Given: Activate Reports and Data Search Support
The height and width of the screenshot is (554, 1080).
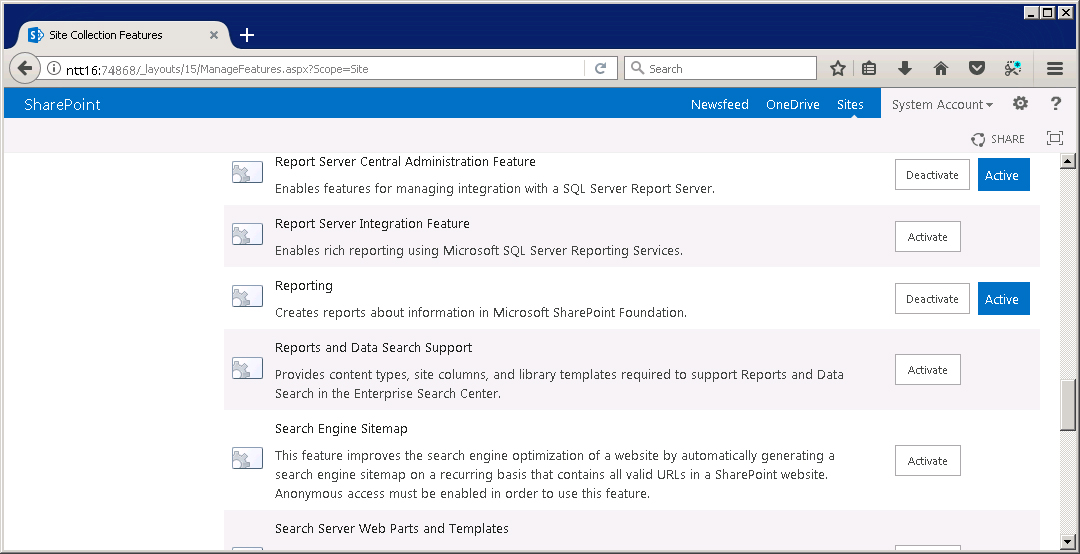Looking at the screenshot, I should click(x=928, y=370).
